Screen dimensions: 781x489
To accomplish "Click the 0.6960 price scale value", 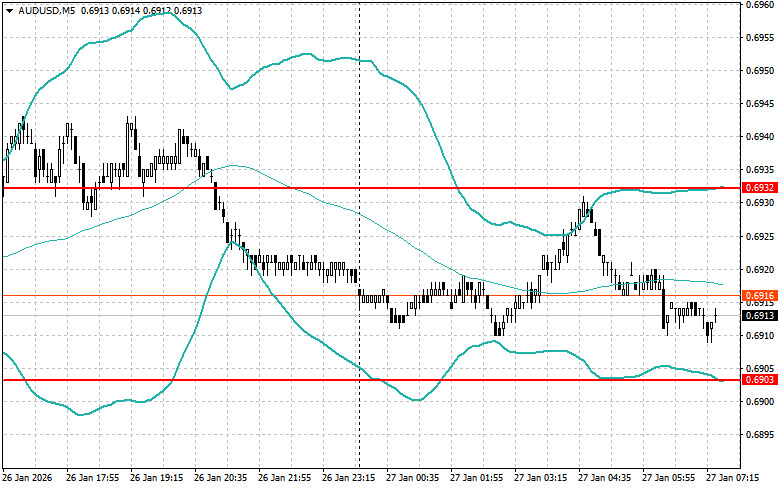I will pyautogui.click(x=760, y=4).
